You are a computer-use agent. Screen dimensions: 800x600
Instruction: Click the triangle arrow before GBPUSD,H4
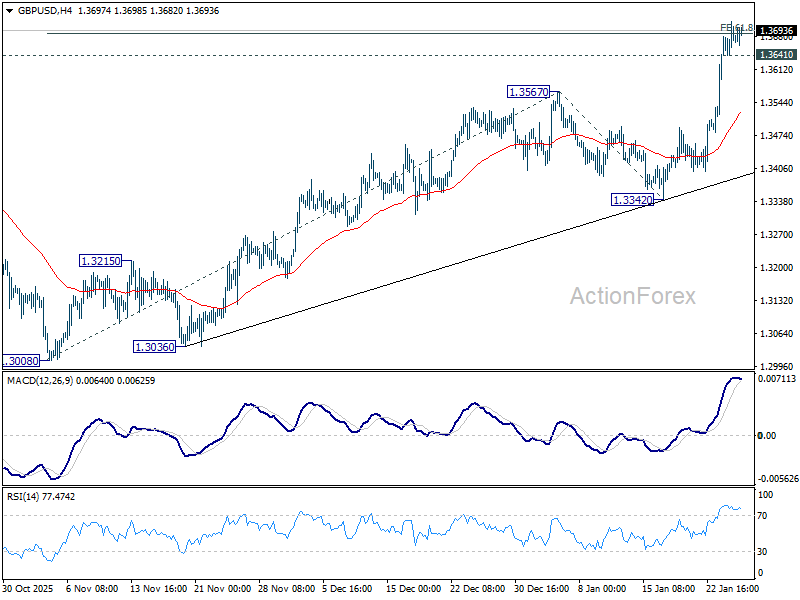point(10,11)
